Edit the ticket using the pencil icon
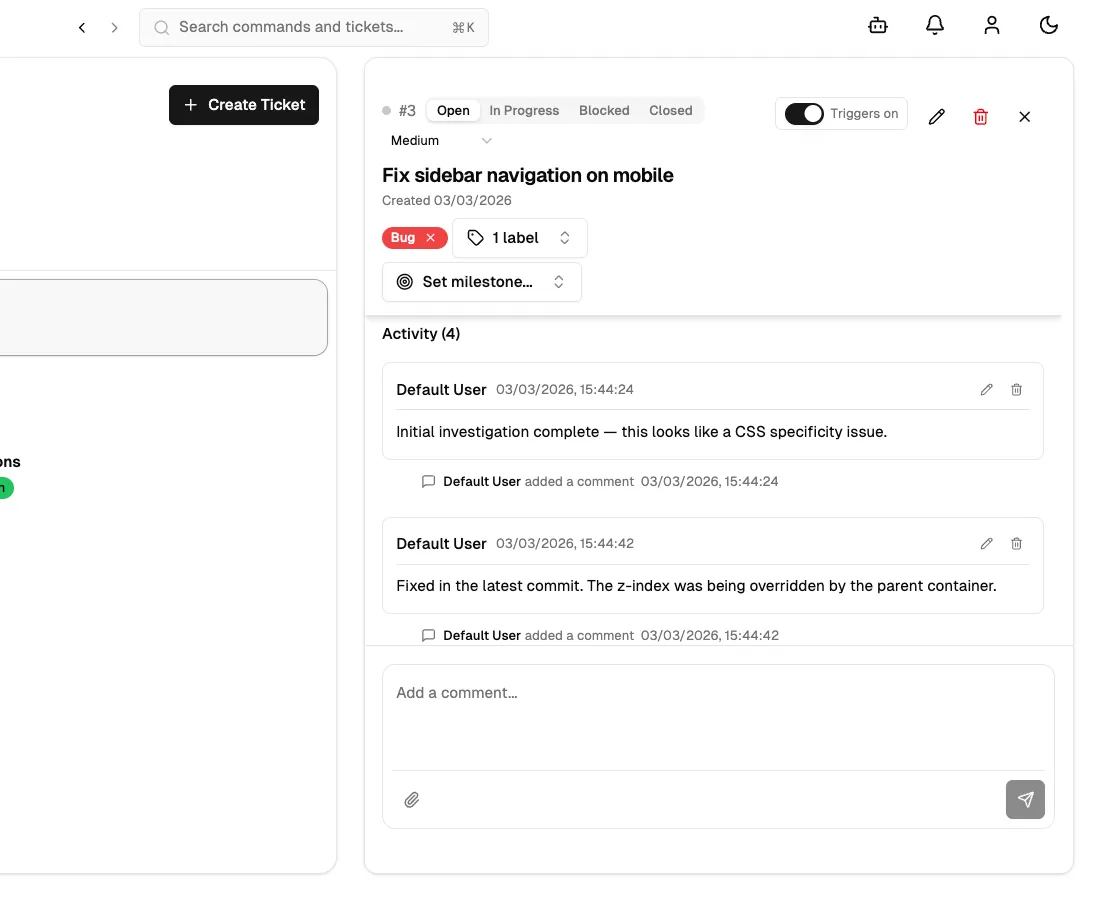 click(x=936, y=117)
